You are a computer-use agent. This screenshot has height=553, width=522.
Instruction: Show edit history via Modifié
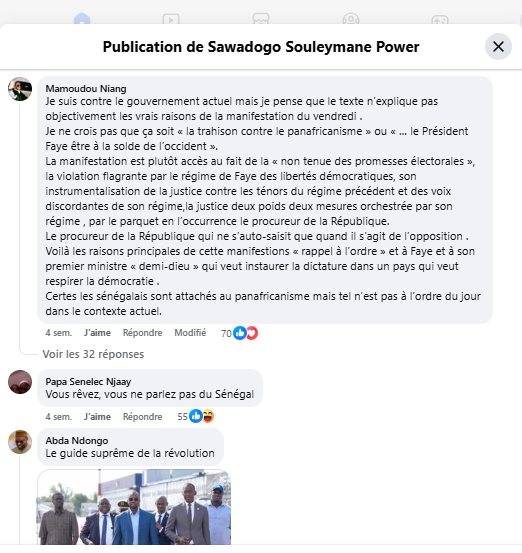tap(190, 333)
